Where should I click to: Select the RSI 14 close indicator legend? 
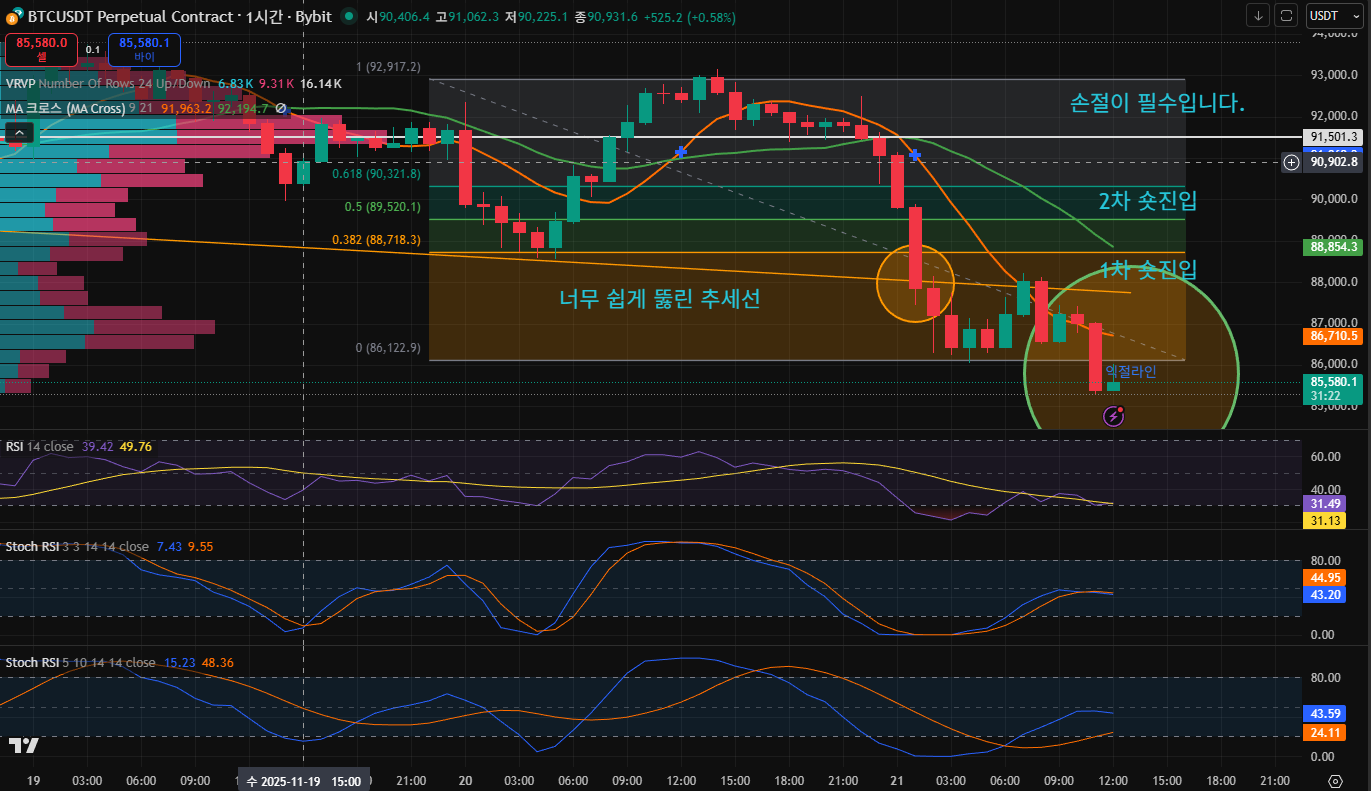click(39, 446)
